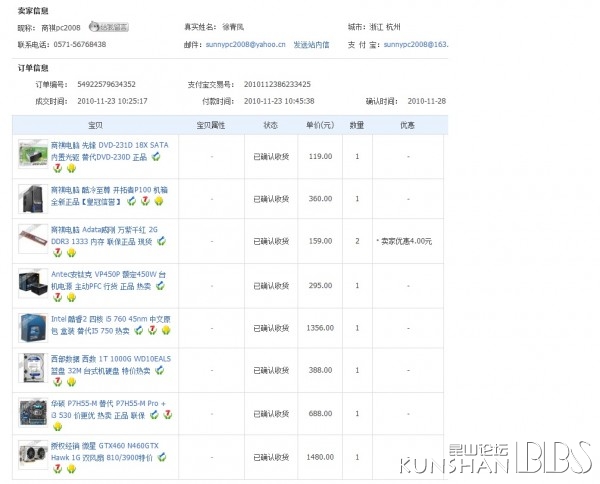
Task: Click the yellow flower icon in Intel i5 760 row
Action: 166,330
